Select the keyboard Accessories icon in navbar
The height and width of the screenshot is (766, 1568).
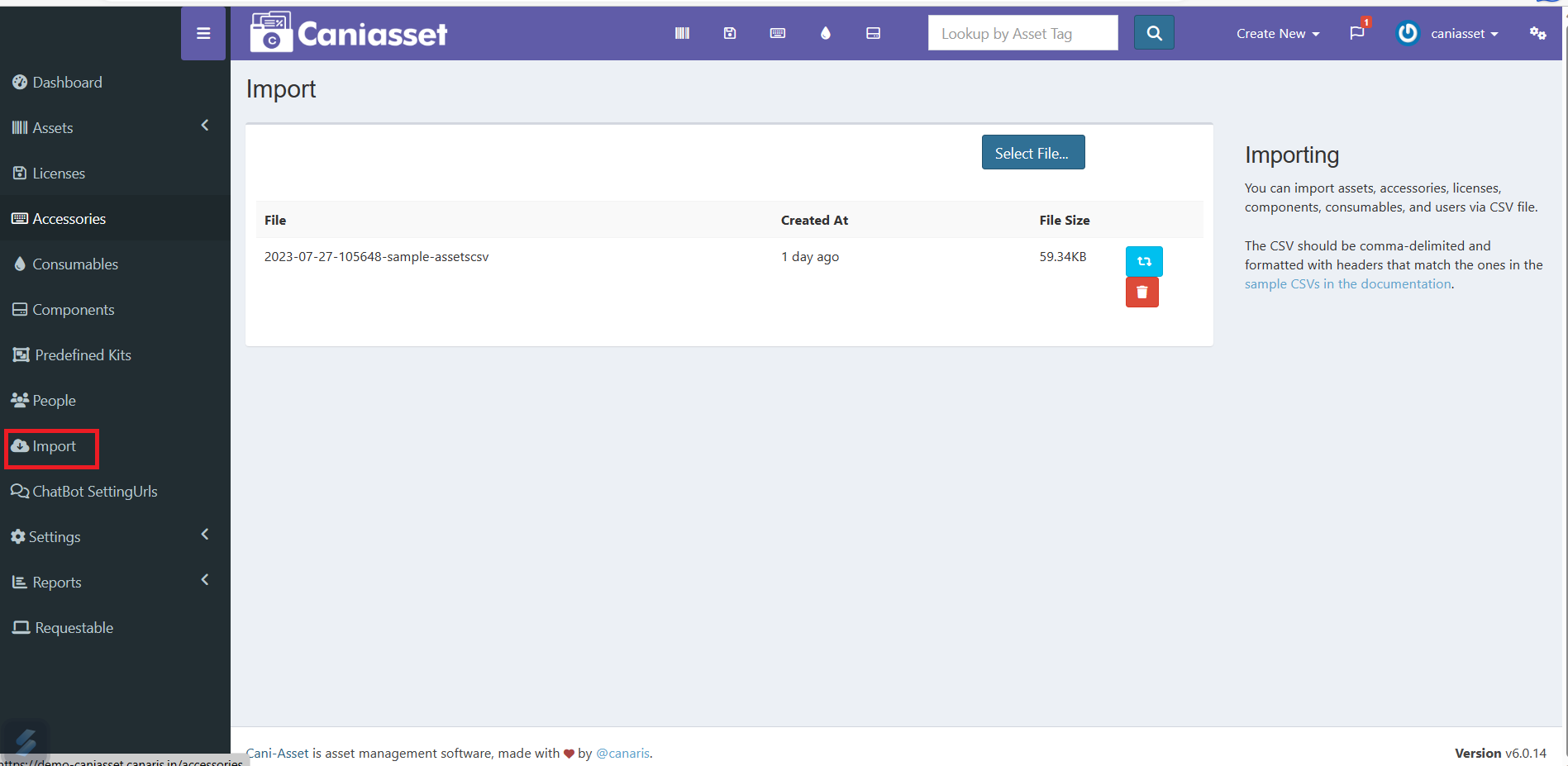(777, 32)
